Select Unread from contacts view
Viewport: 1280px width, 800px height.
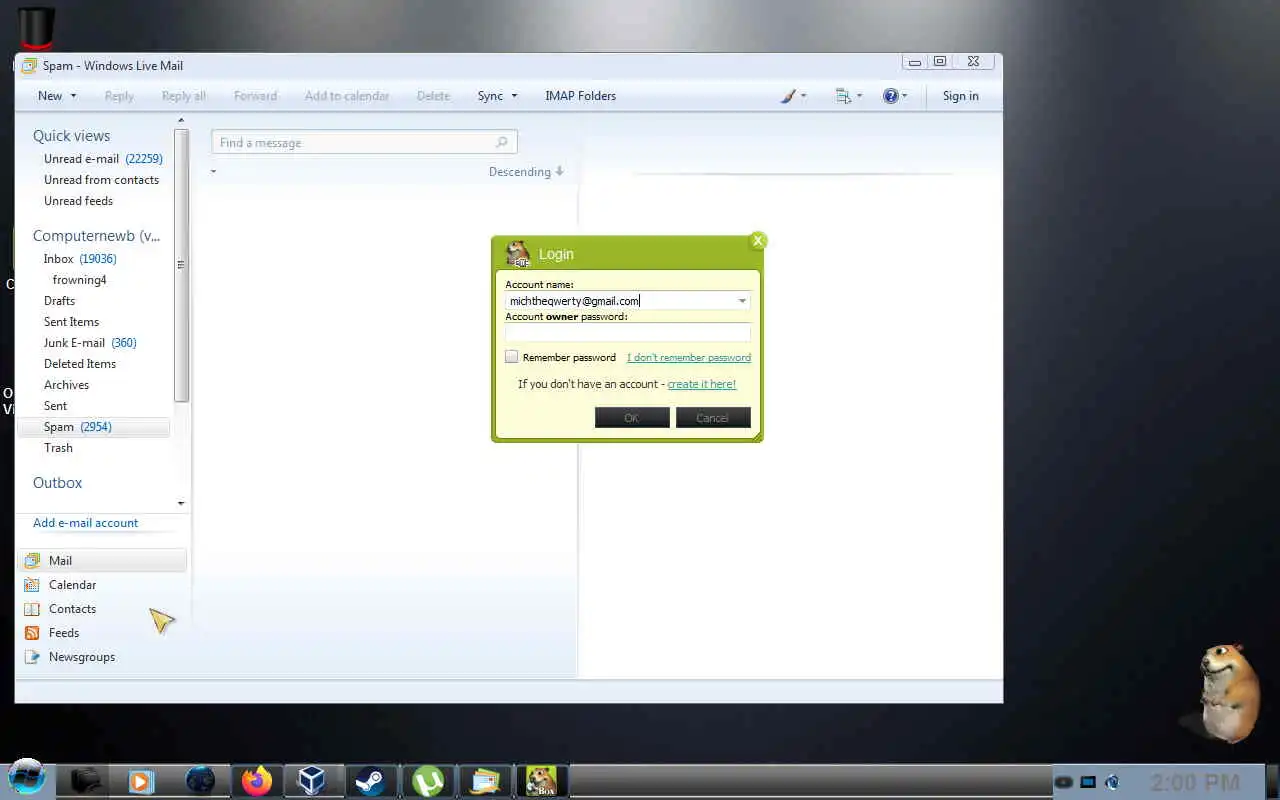click(101, 180)
